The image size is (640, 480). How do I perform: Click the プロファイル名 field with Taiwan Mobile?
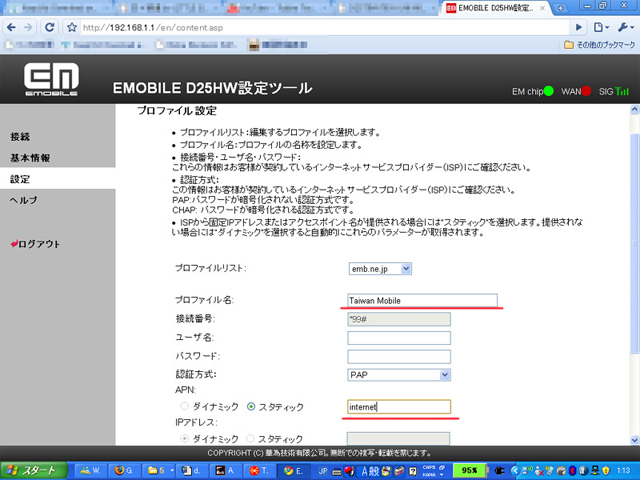coord(422,300)
